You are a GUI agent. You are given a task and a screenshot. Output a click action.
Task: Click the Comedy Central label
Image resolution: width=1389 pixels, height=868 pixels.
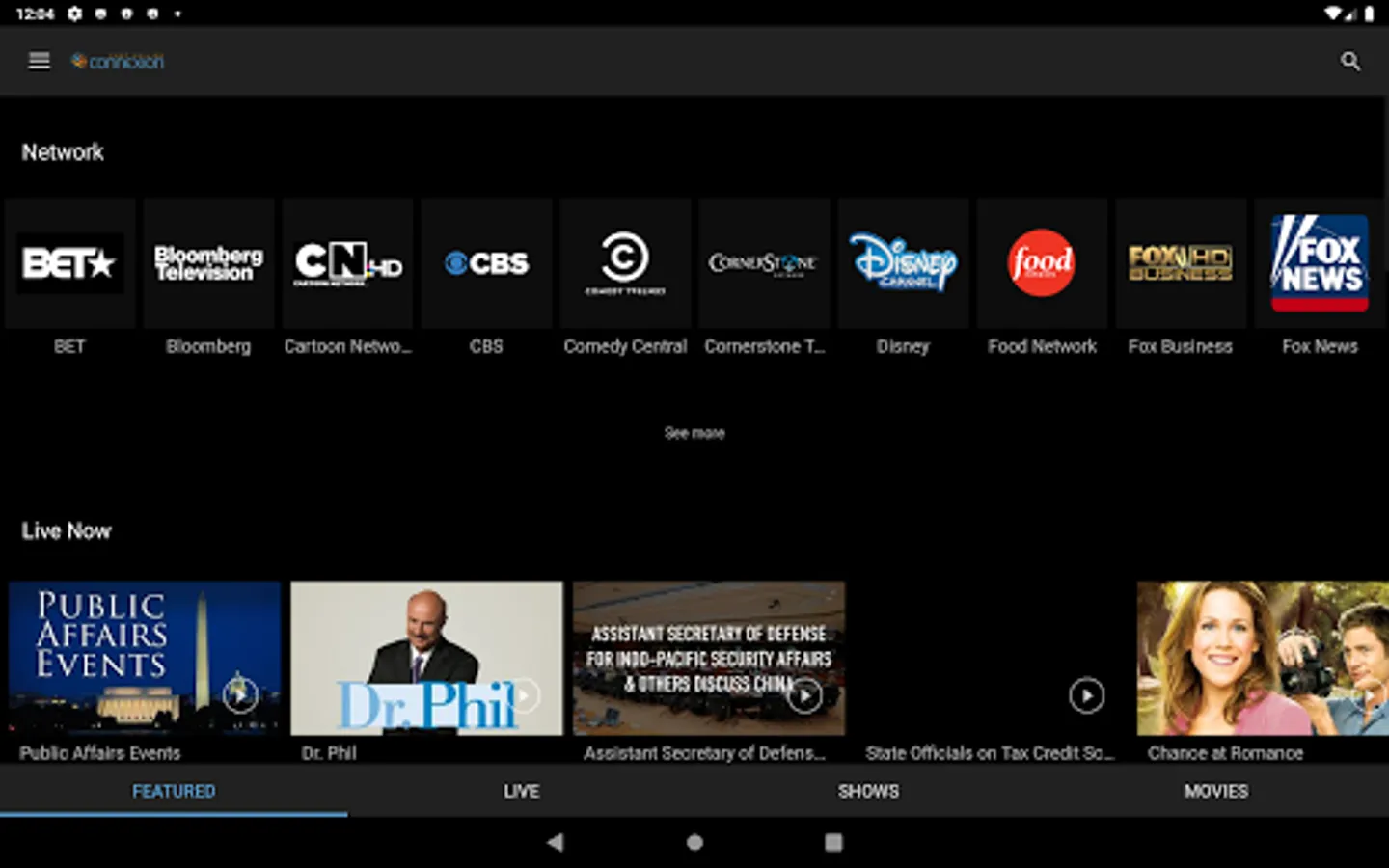[625, 346]
